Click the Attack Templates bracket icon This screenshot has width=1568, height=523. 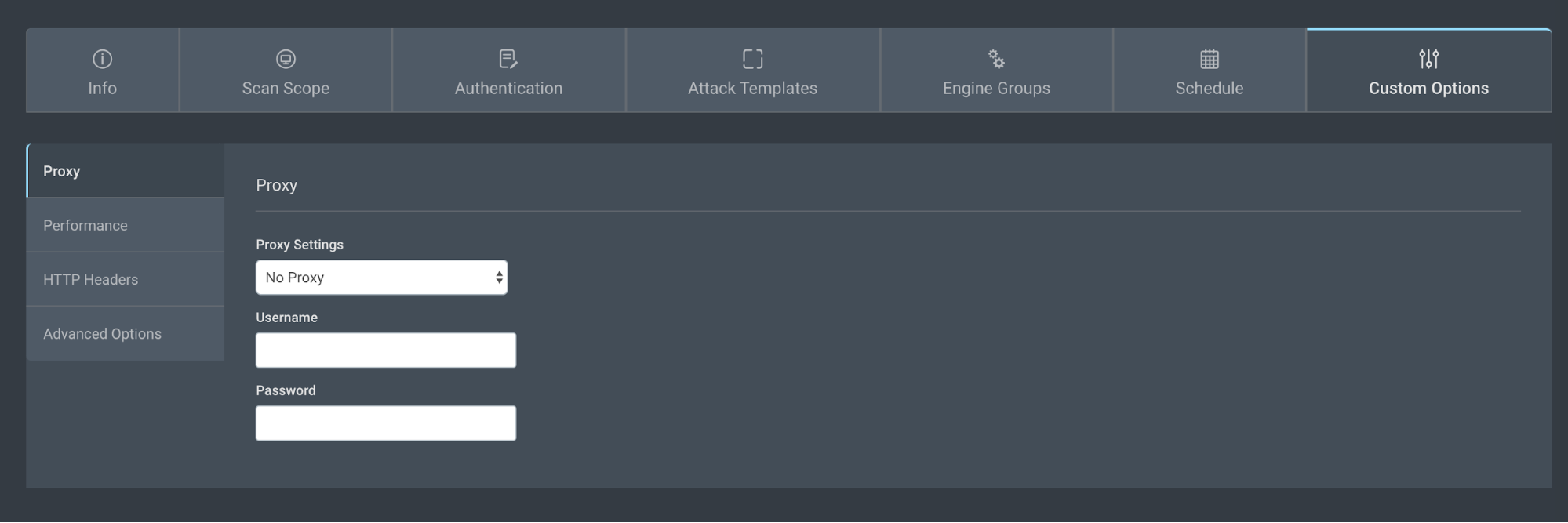[752, 59]
